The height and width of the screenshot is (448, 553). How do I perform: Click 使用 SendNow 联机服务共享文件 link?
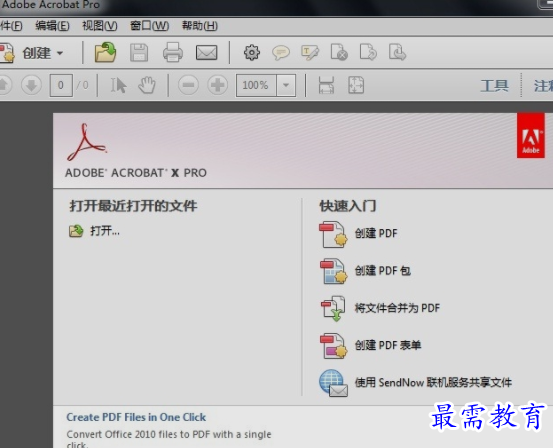433,383
